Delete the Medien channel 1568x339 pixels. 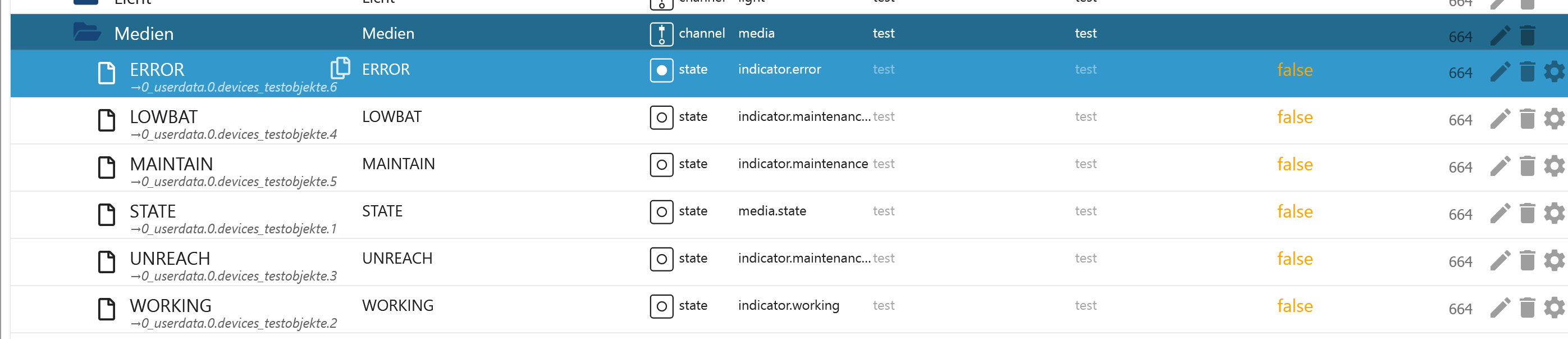coord(1527,35)
